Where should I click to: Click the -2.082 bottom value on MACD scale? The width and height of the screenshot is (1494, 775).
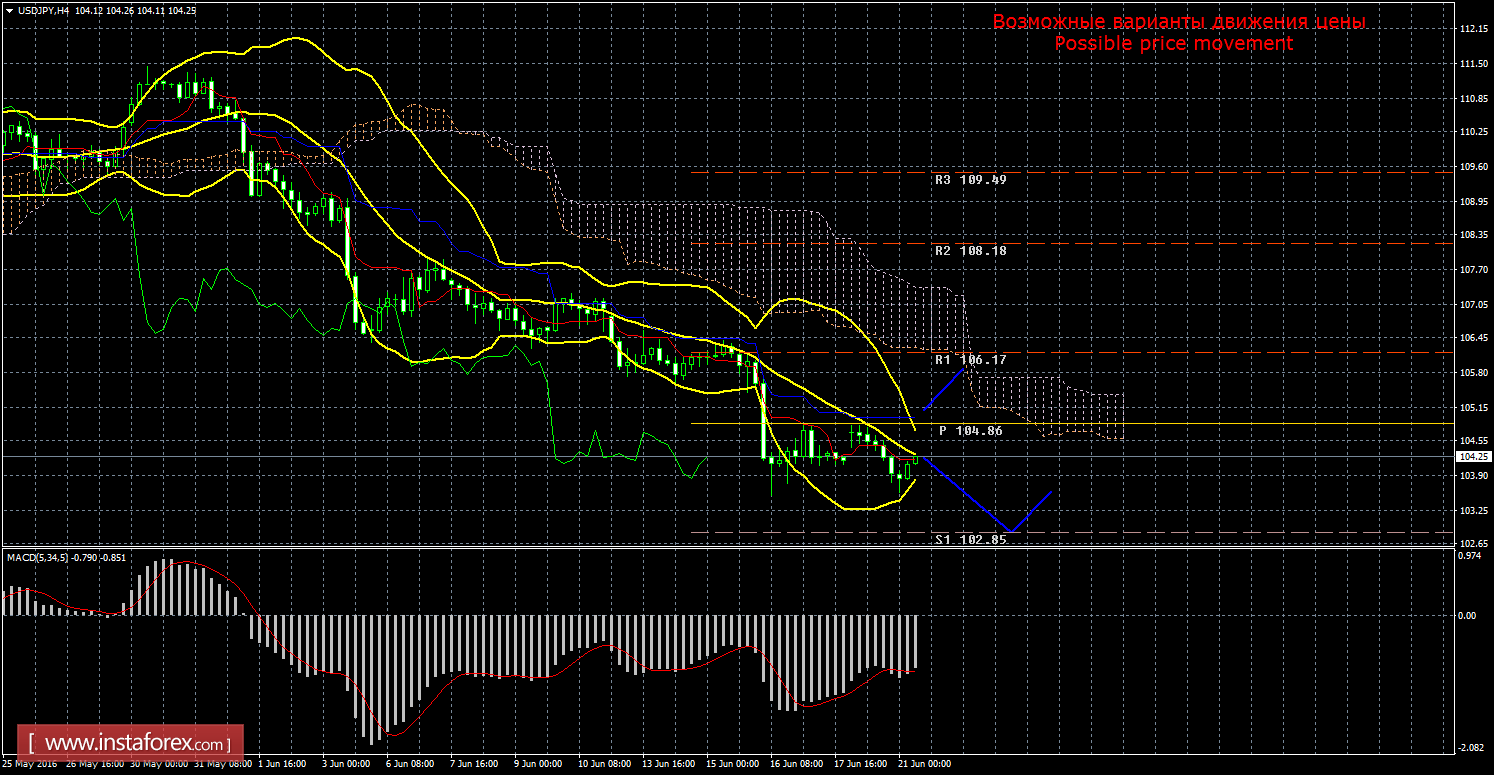click(x=1467, y=747)
